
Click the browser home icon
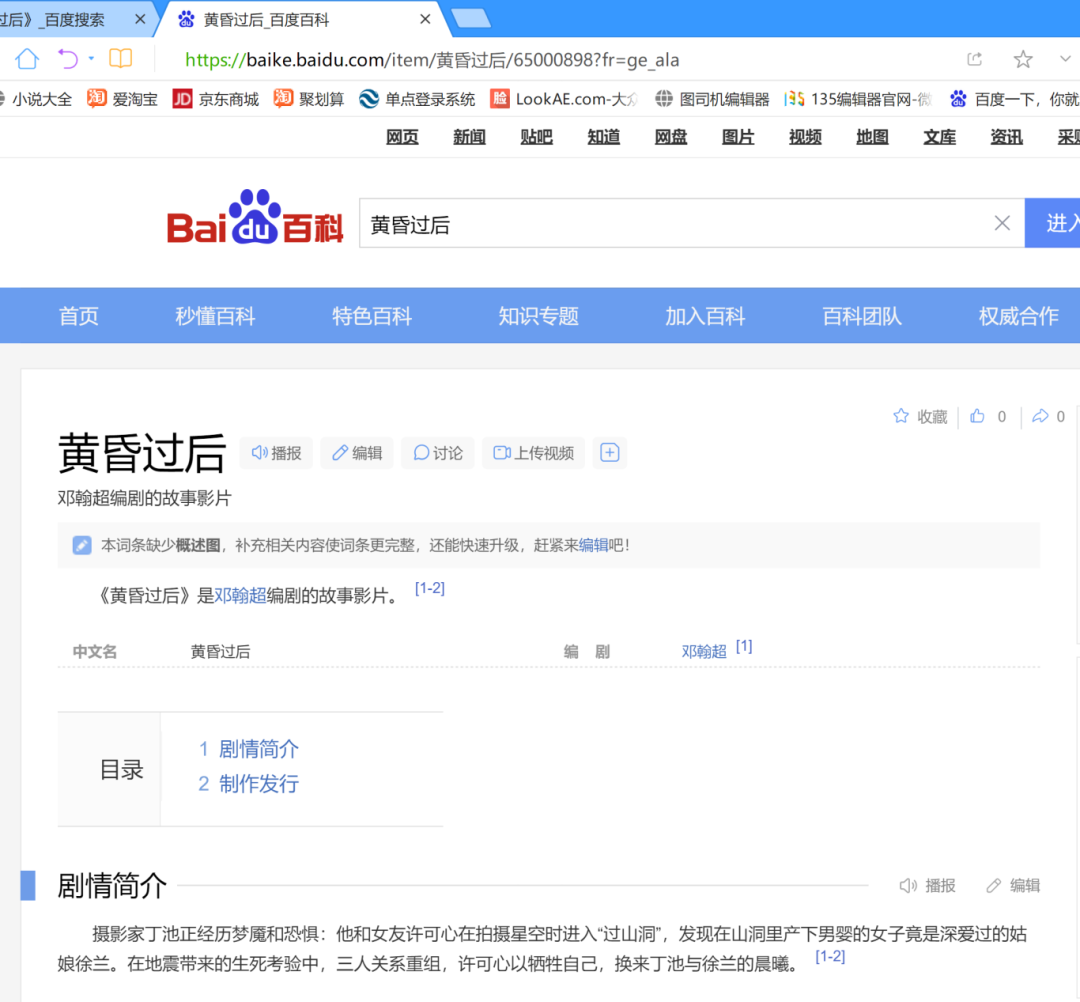[x=28, y=59]
